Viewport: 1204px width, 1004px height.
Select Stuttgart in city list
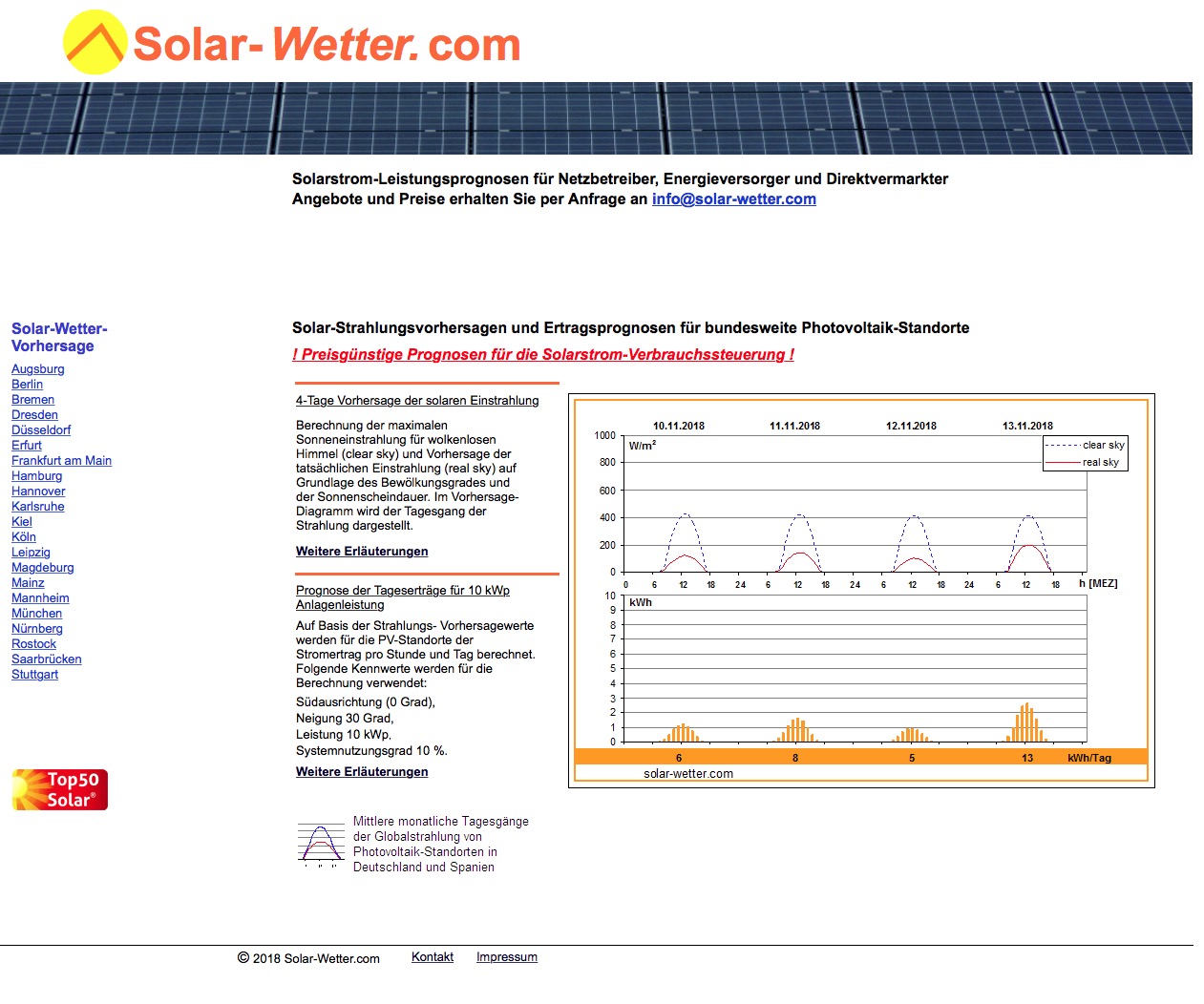click(x=34, y=674)
